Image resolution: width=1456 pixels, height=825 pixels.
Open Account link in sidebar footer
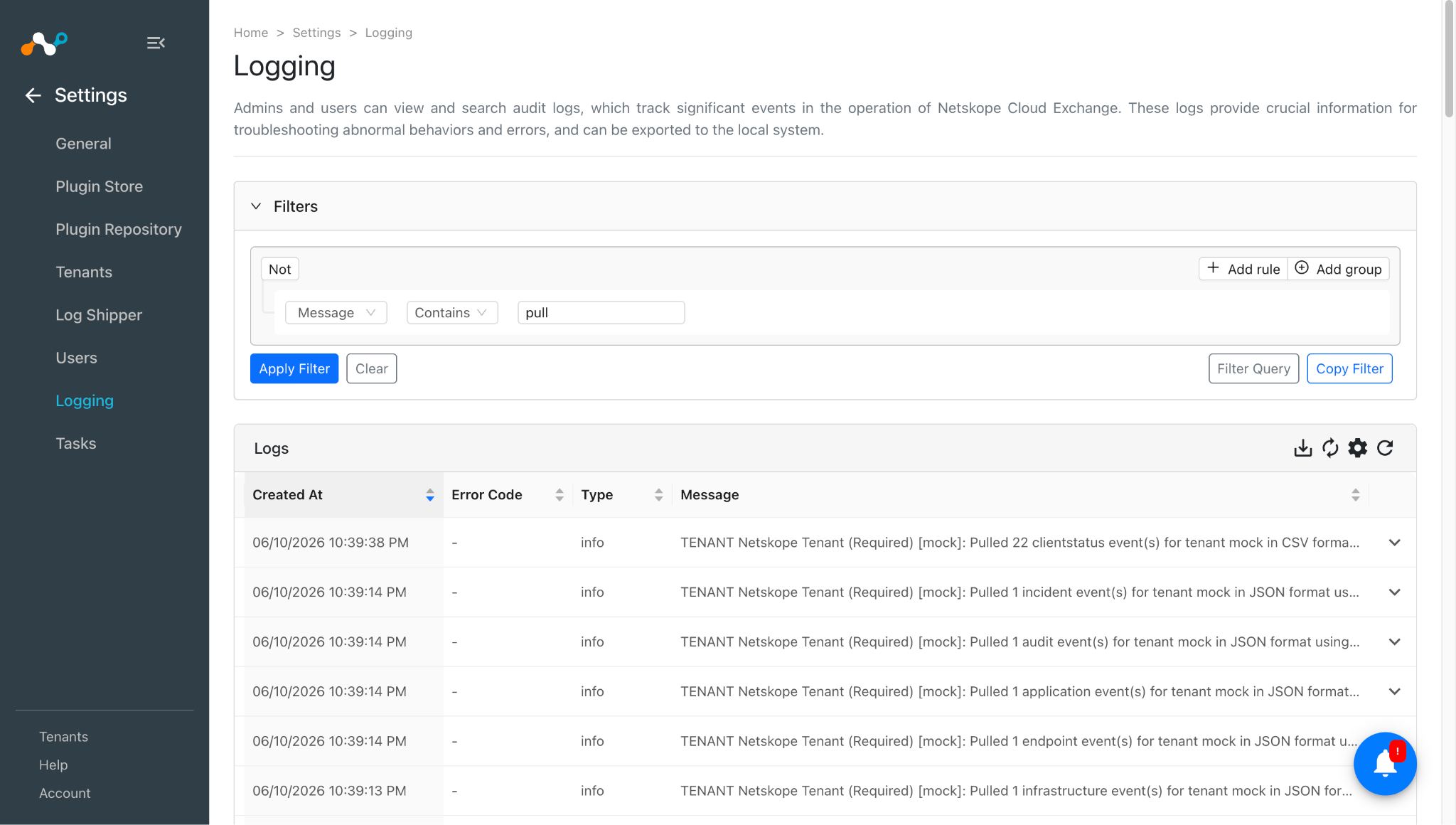[x=65, y=793]
